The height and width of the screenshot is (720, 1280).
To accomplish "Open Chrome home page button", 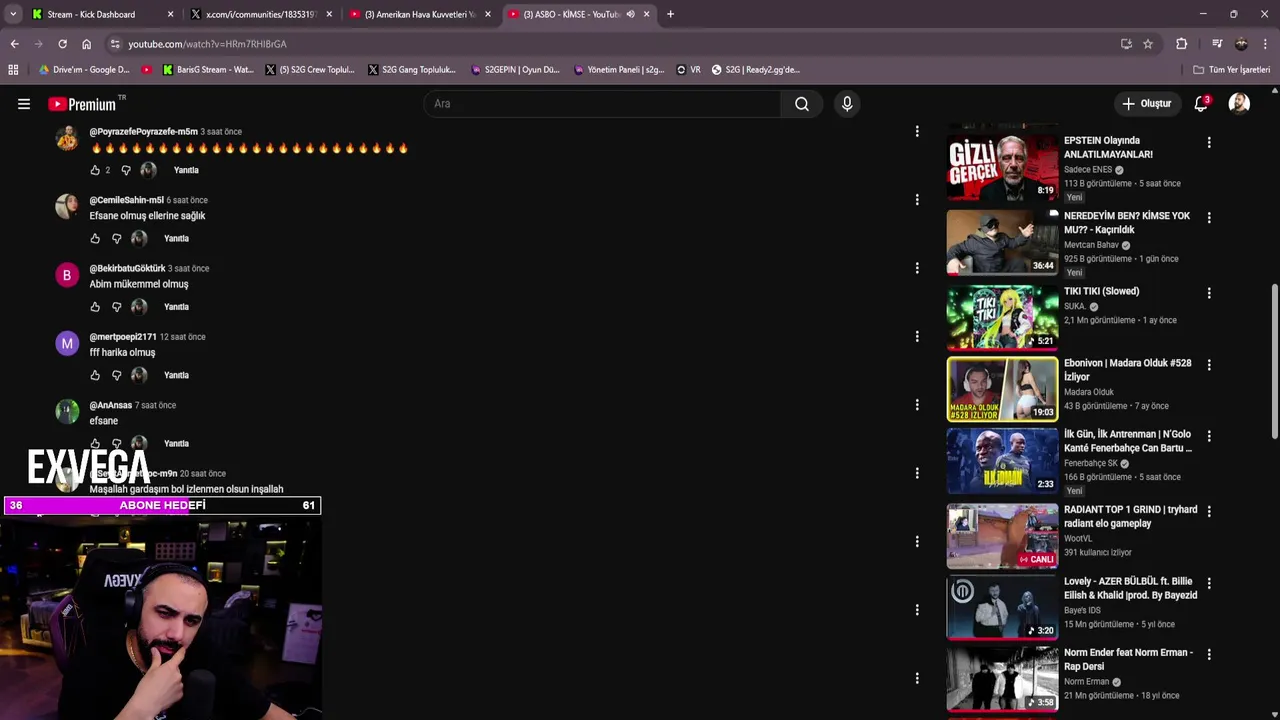I will click(x=87, y=44).
